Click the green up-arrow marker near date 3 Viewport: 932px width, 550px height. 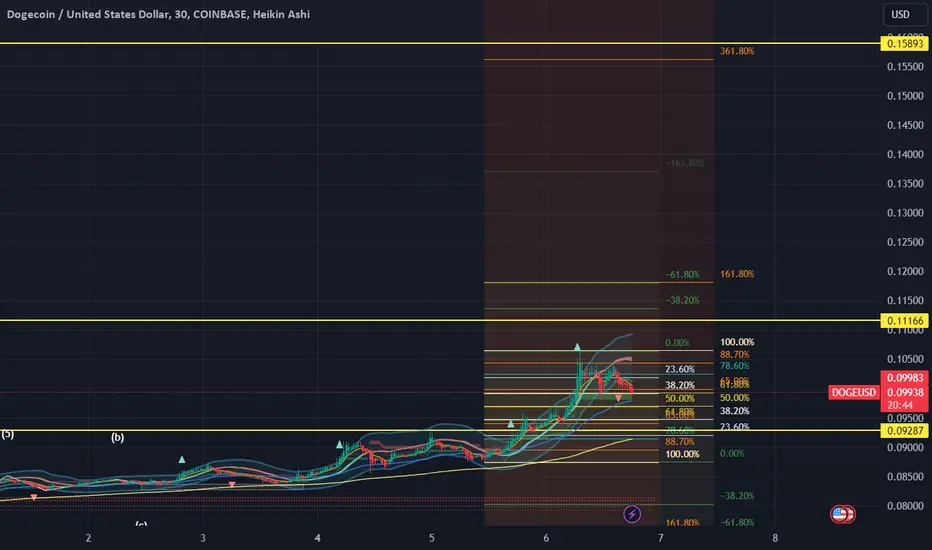pos(182,459)
